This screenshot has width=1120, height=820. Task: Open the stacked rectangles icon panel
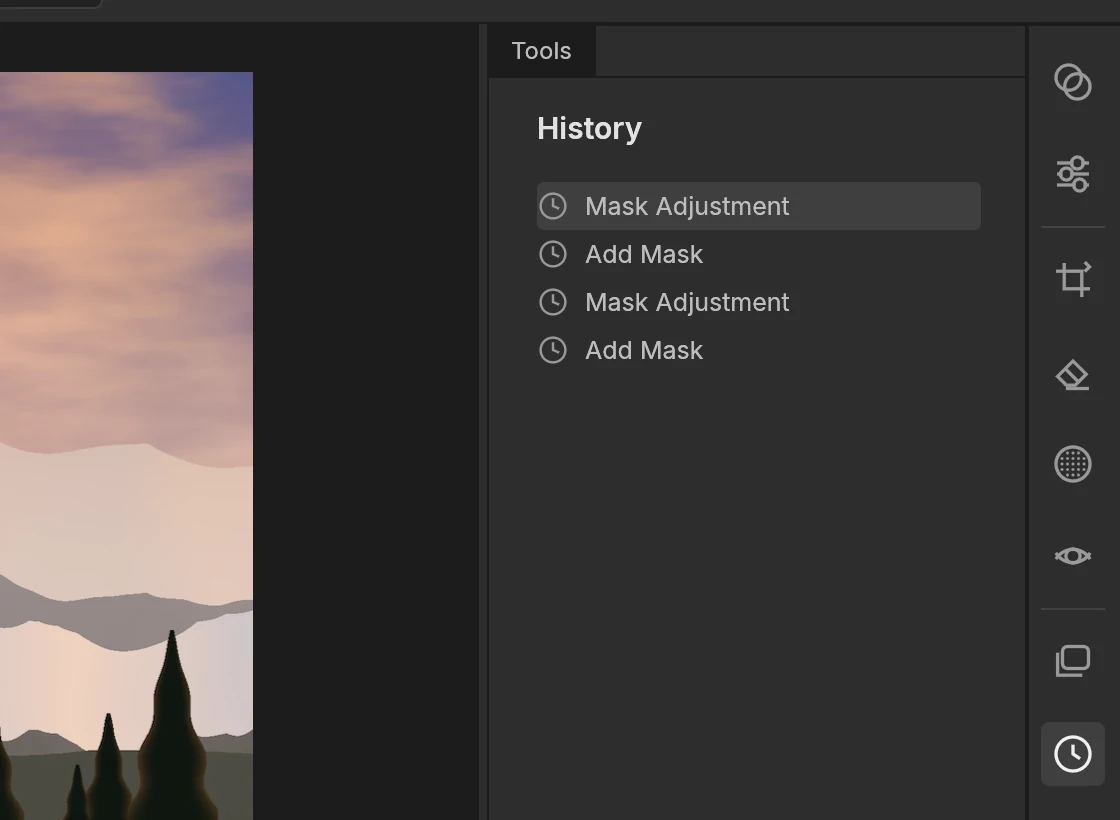pos(1073,661)
